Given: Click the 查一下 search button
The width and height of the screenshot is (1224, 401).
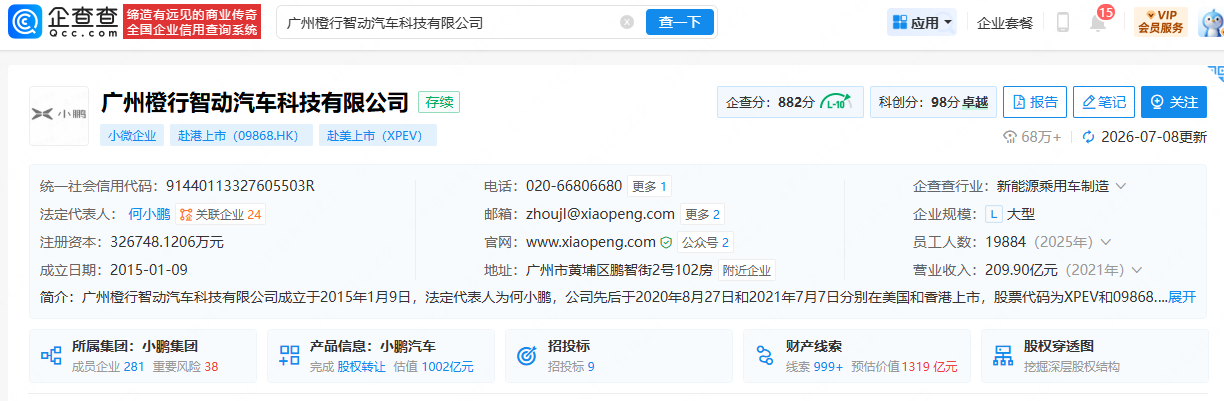Looking at the screenshot, I should click(680, 22).
